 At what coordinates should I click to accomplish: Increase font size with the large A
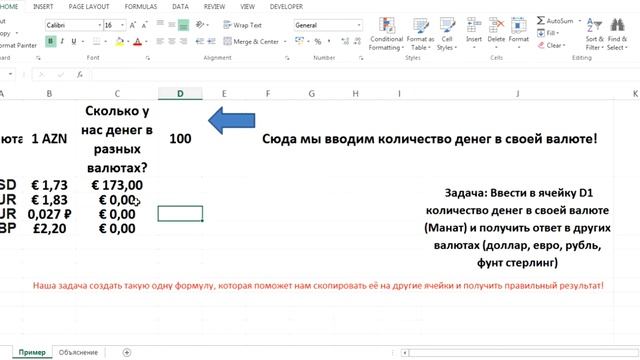pos(133,25)
